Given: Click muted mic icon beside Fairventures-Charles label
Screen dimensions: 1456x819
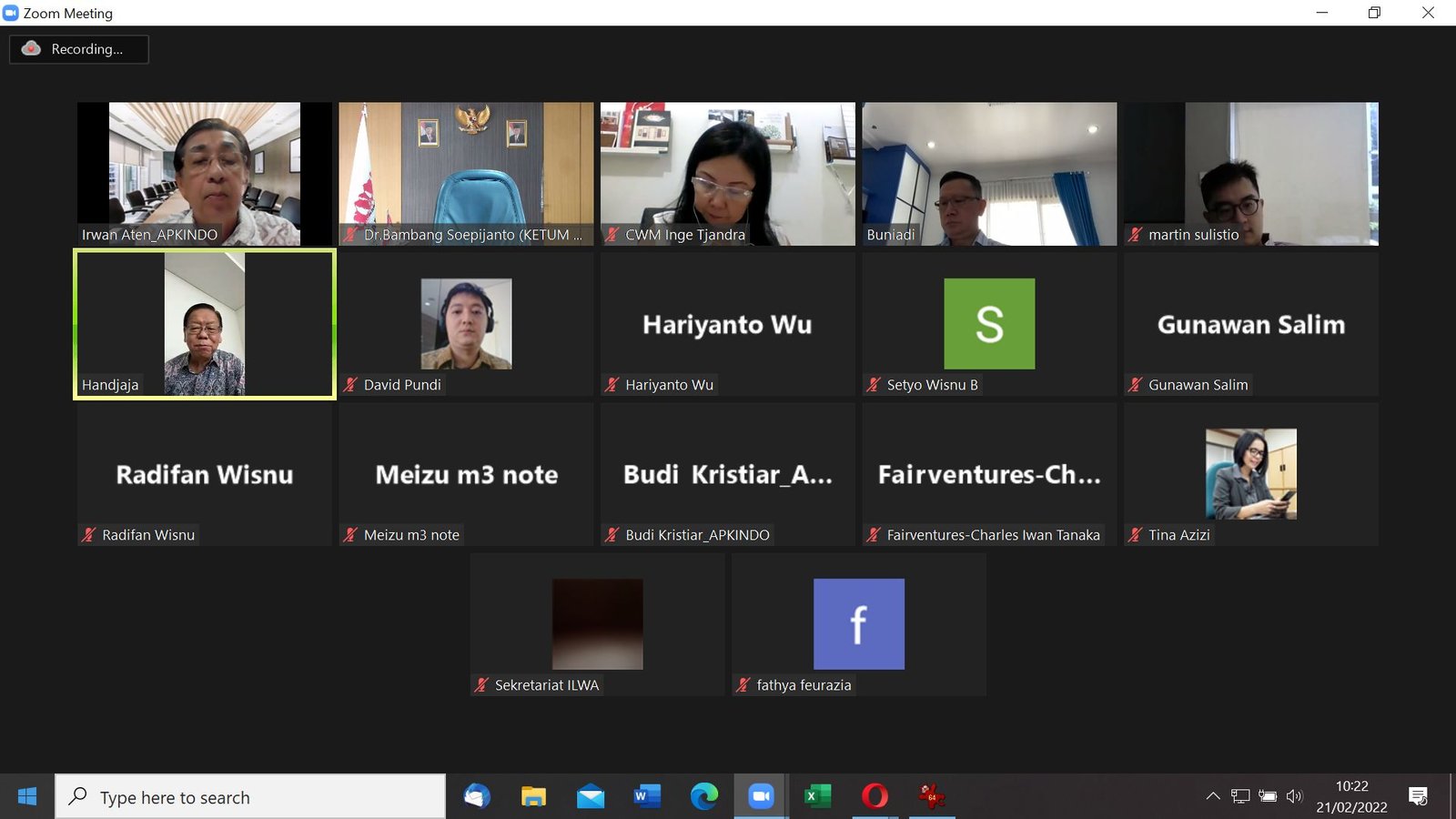Looking at the screenshot, I should [874, 535].
